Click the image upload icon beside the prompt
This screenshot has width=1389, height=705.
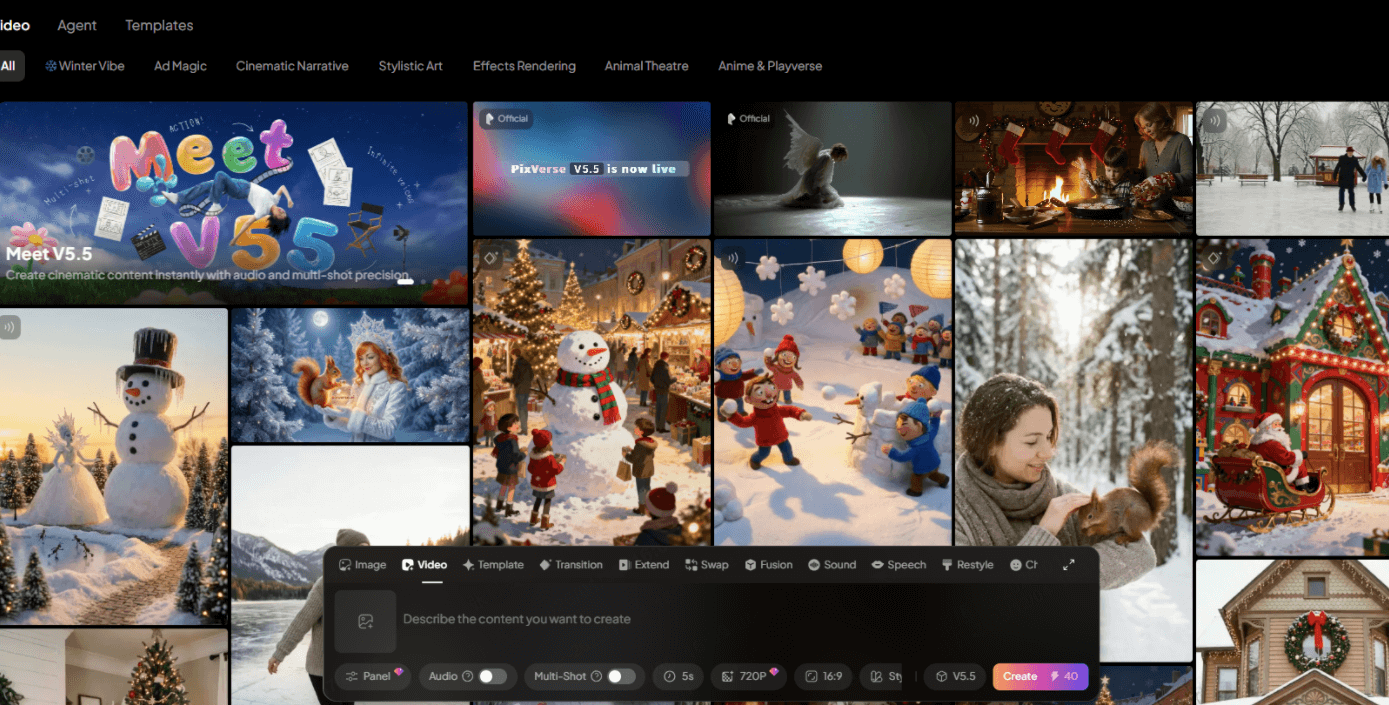point(366,621)
